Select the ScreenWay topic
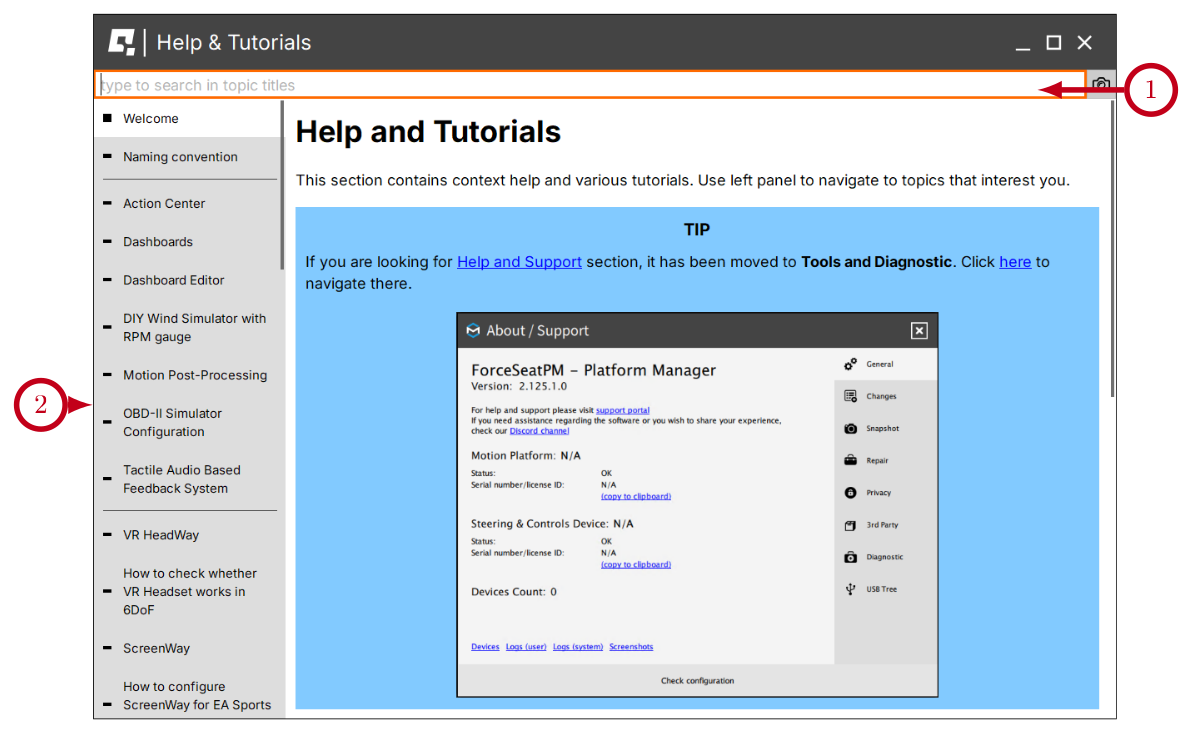Screen dimensions: 1192x734 [x=156, y=648]
